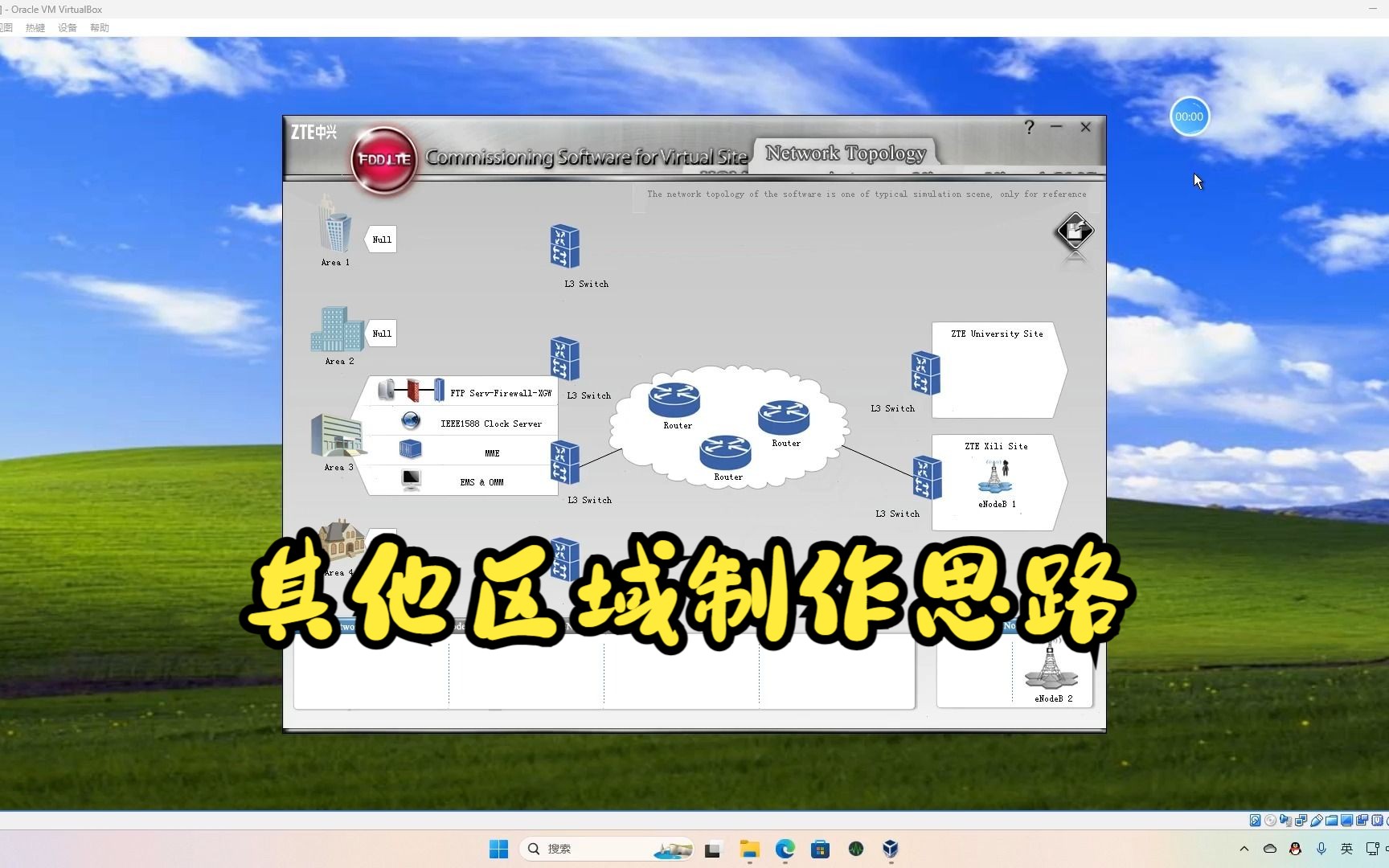Open File Explorer from the taskbar

click(749, 849)
